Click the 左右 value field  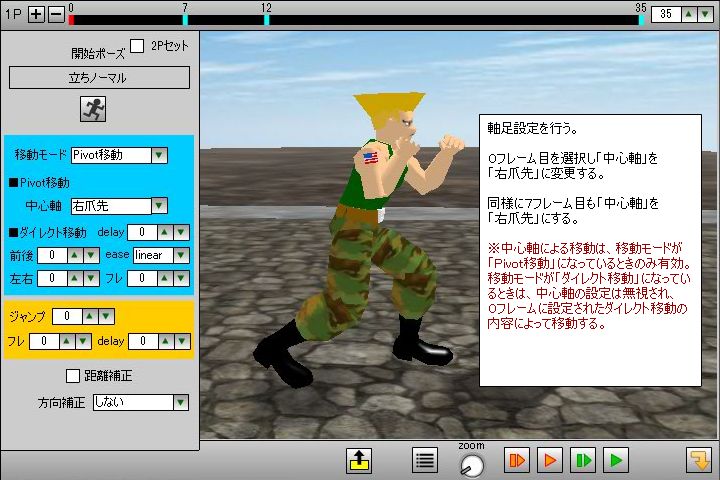(x=52, y=278)
